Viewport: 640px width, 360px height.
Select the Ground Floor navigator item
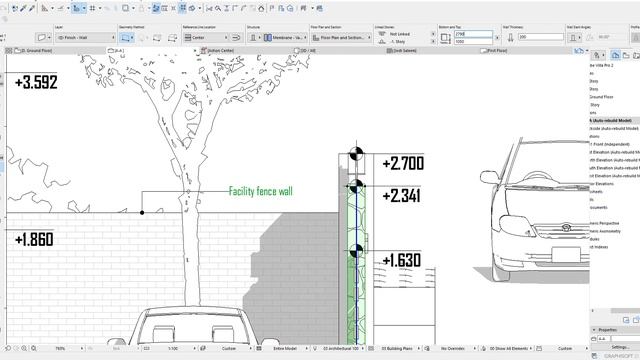[601, 97]
